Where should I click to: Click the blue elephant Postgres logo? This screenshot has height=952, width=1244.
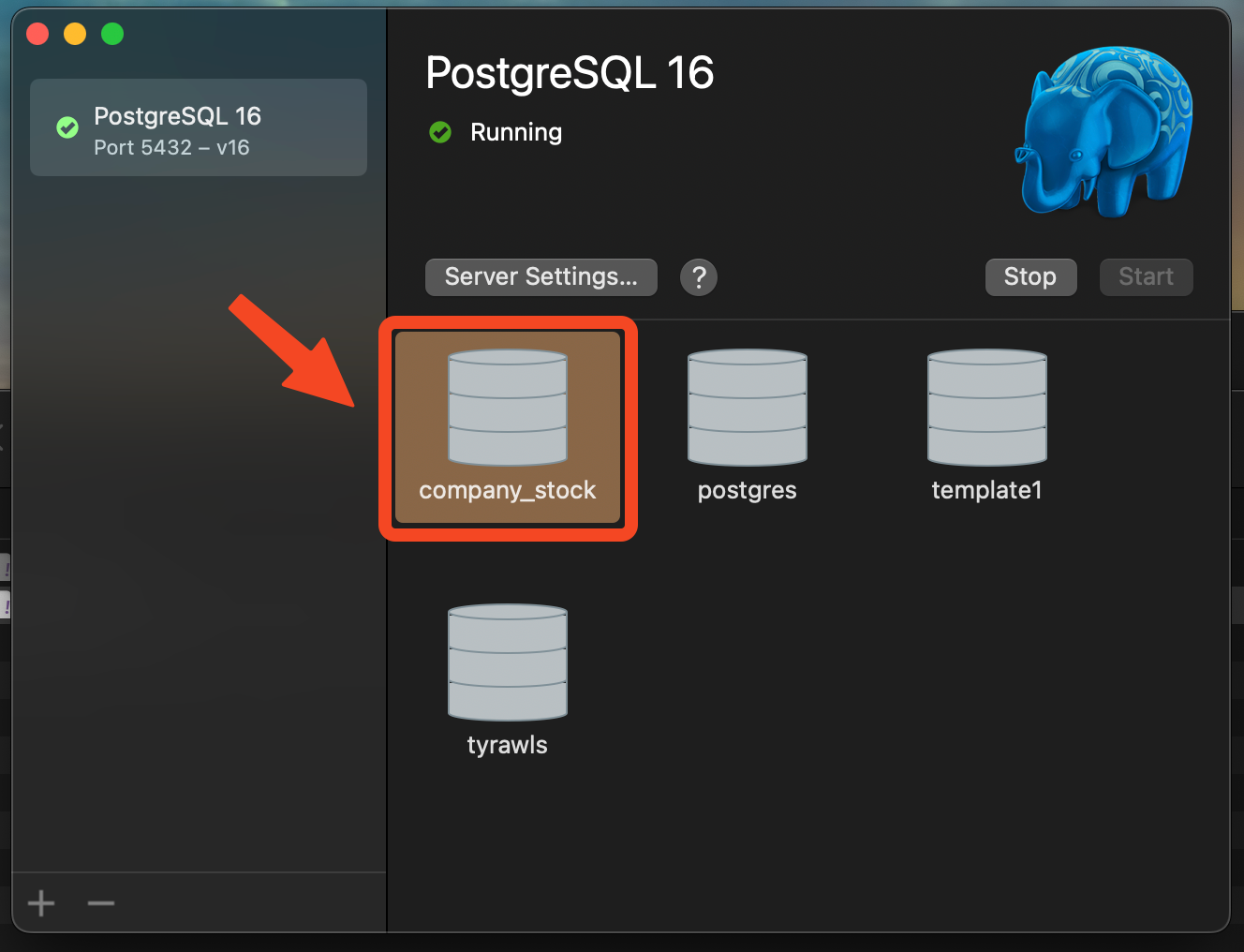tap(1105, 131)
